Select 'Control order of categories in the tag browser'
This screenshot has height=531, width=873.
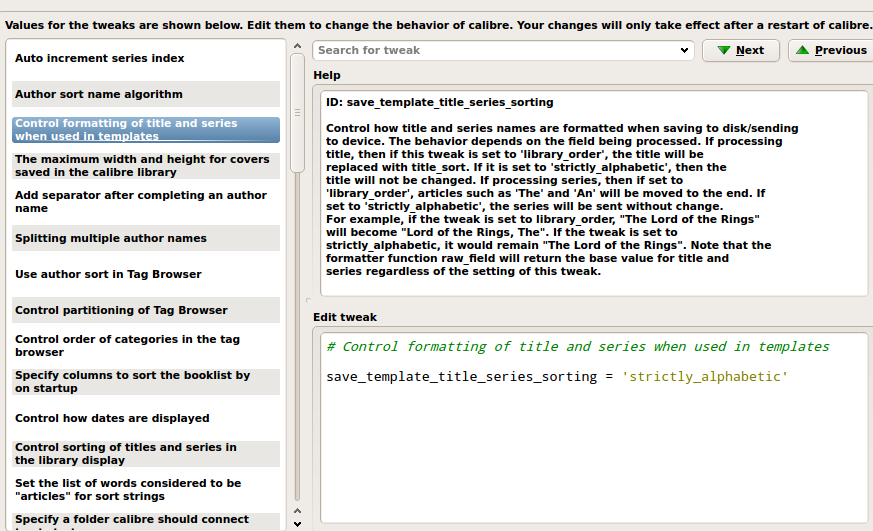click(146, 346)
